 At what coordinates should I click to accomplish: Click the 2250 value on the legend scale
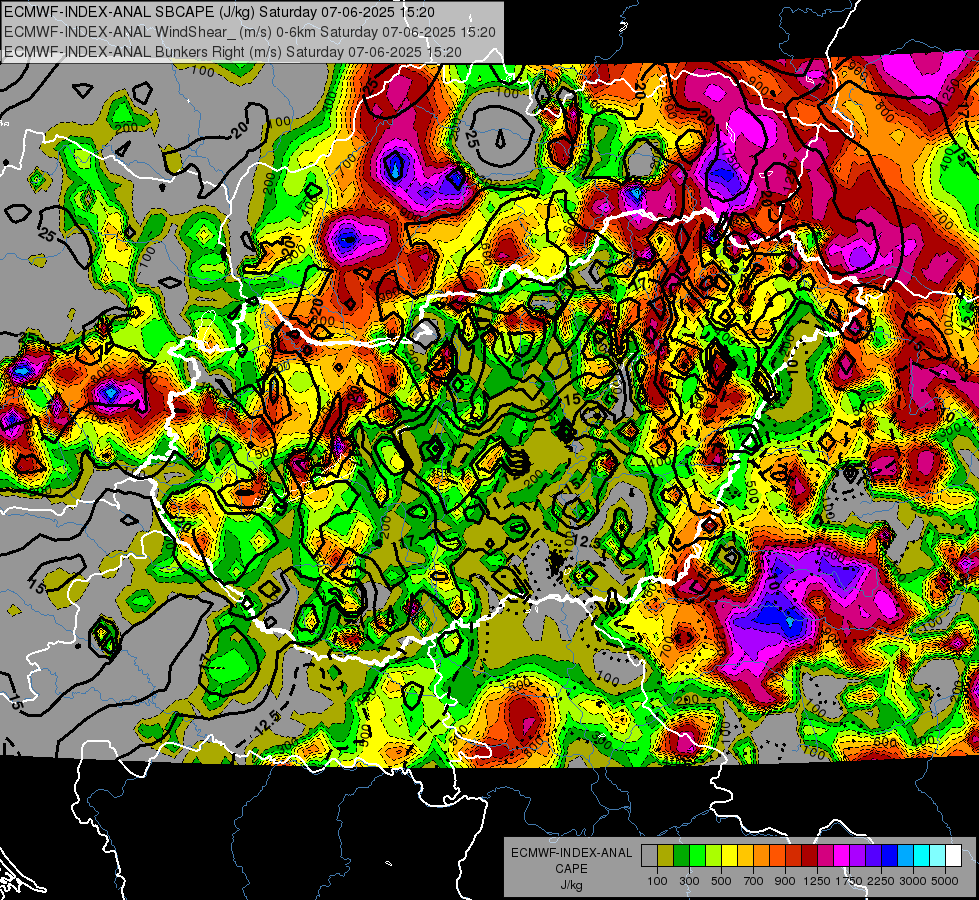882,881
